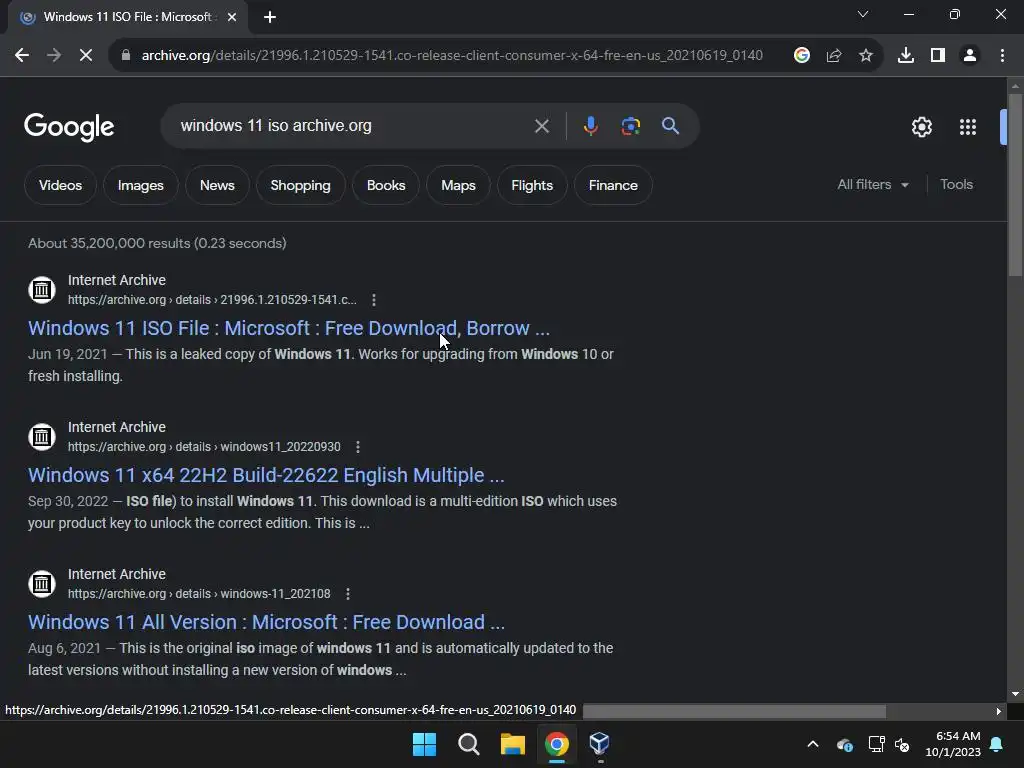Open Chrome three-dot menu
The image size is (1024, 768).
tap(1002, 56)
